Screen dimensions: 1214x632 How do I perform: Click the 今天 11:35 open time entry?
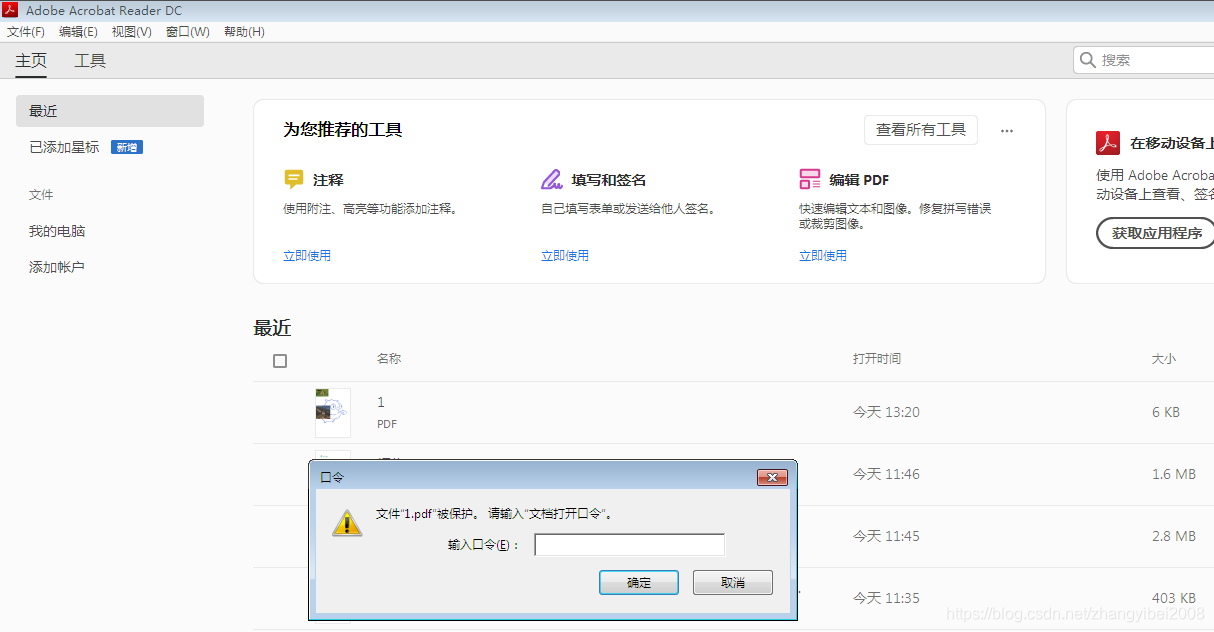pos(886,598)
